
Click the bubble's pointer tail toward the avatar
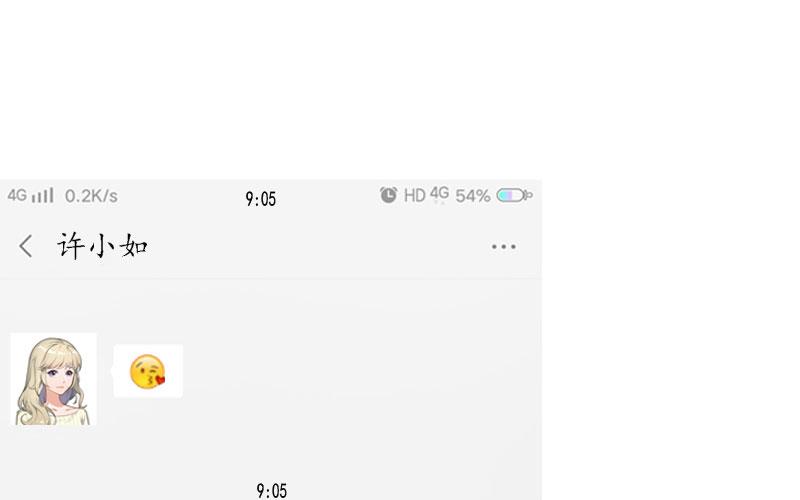click(x=112, y=371)
